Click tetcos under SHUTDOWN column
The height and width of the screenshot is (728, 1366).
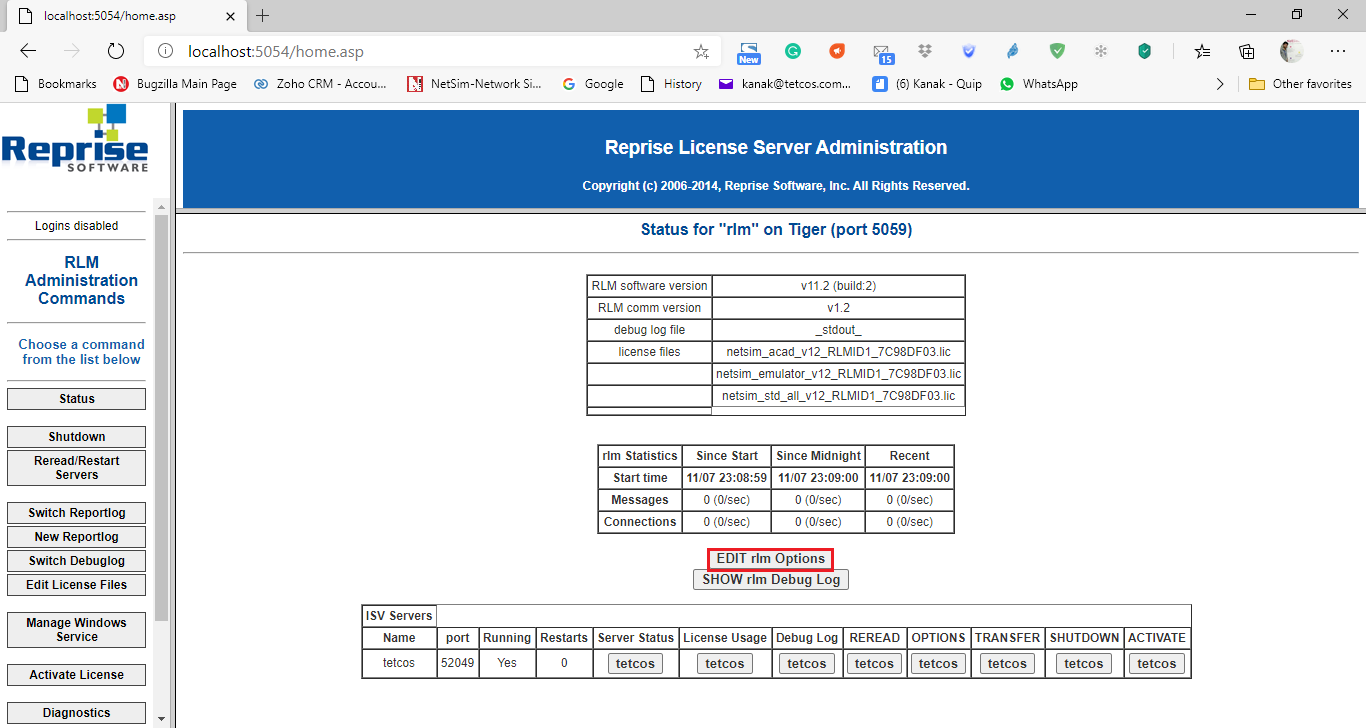coord(1084,664)
